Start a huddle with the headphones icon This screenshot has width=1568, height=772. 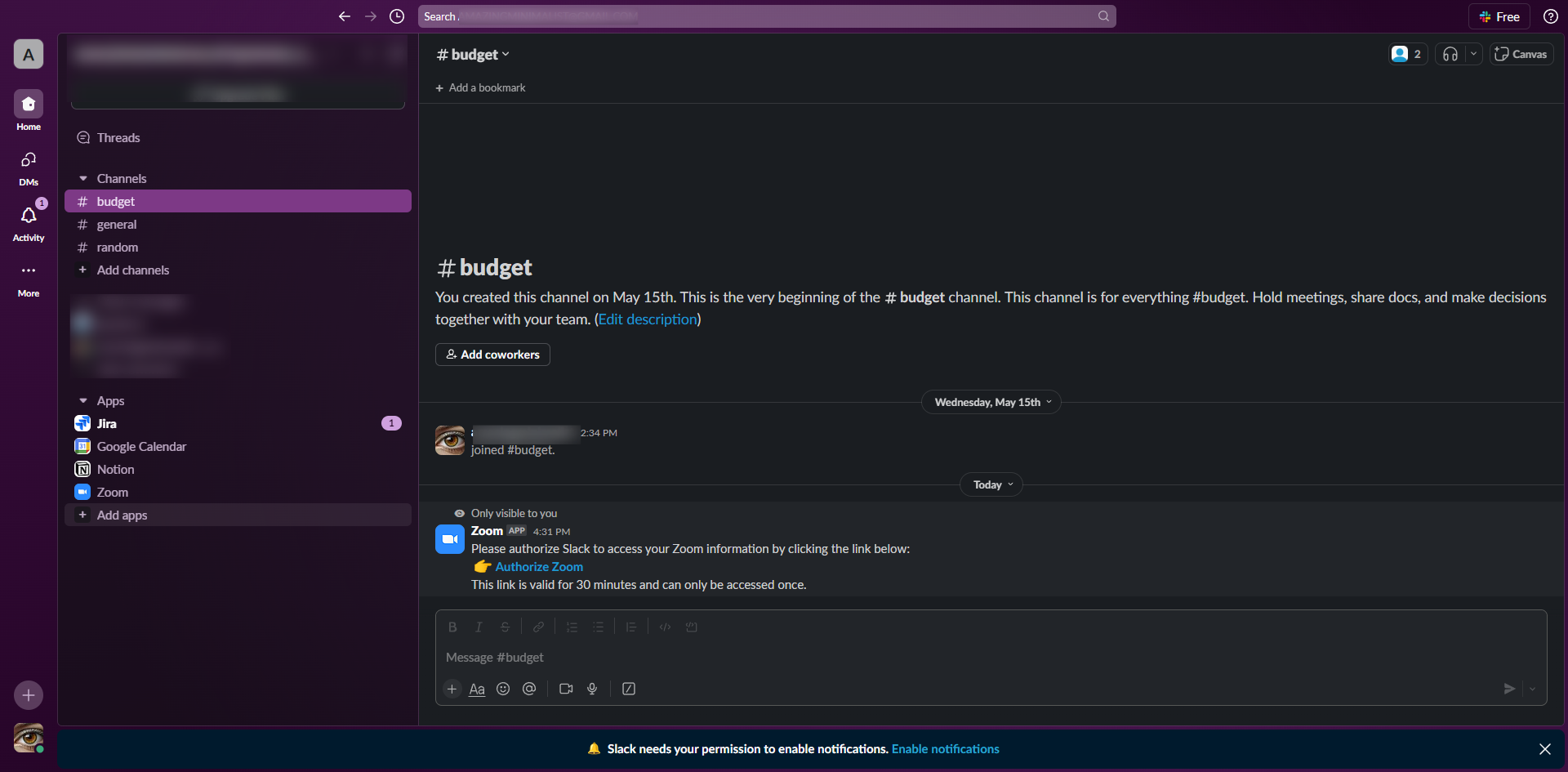pyautogui.click(x=1450, y=53)
